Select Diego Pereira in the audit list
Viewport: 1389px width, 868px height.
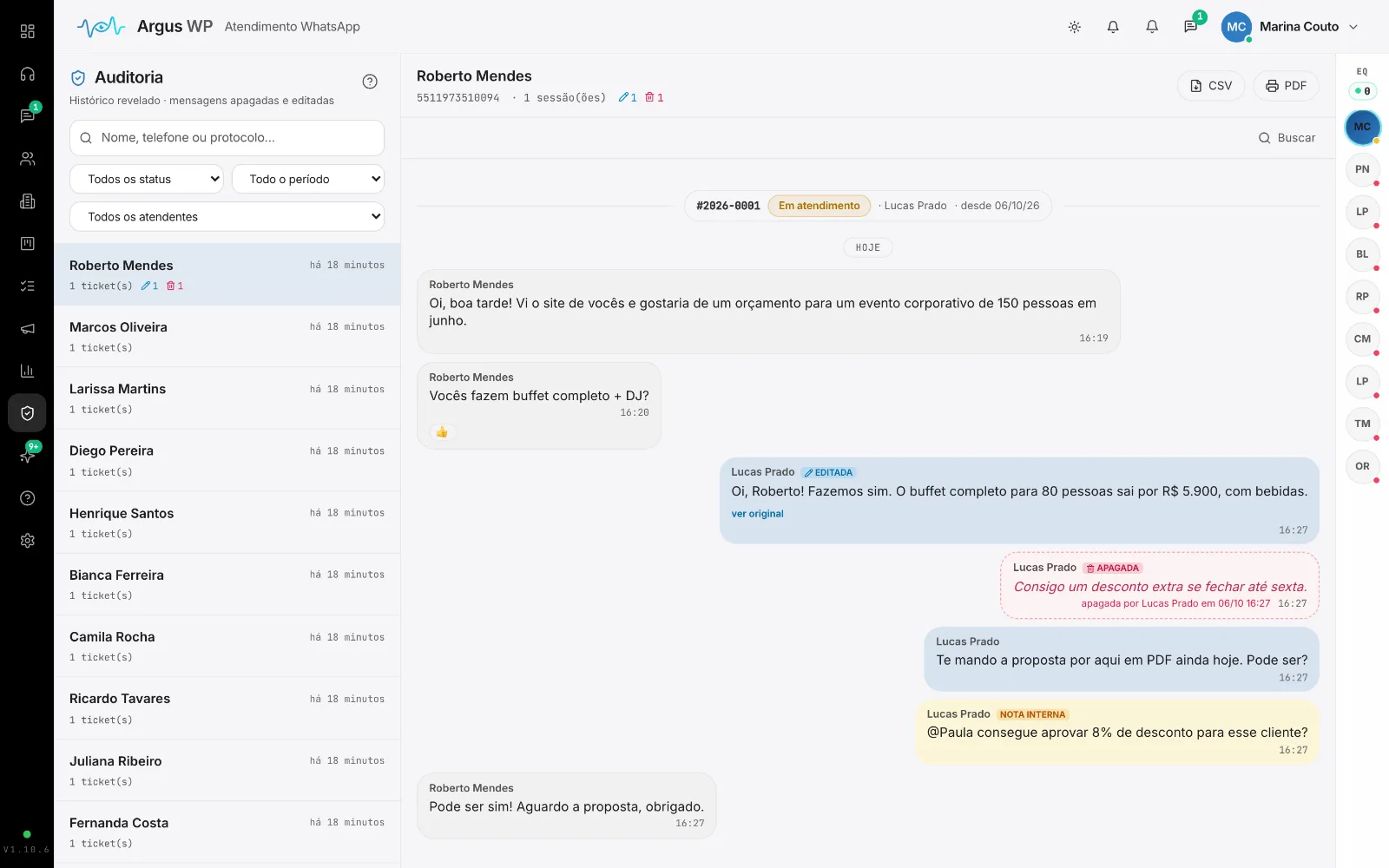tap(227, 461)
